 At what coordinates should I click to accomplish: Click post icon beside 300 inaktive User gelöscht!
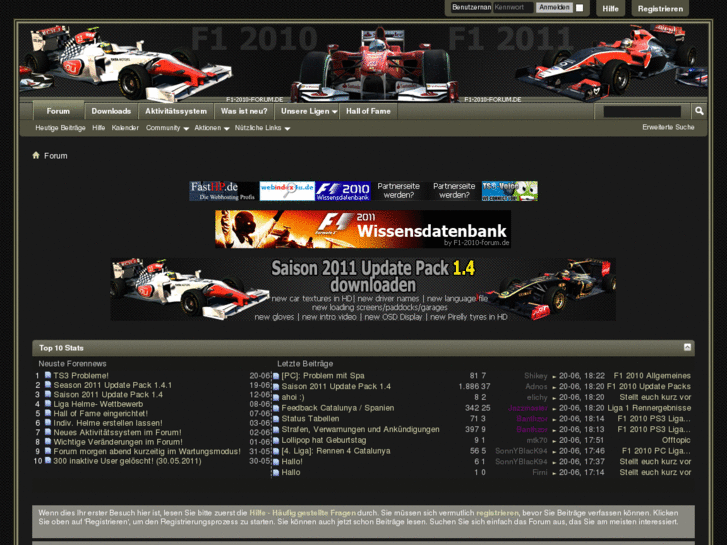click(x=48, y=461)
